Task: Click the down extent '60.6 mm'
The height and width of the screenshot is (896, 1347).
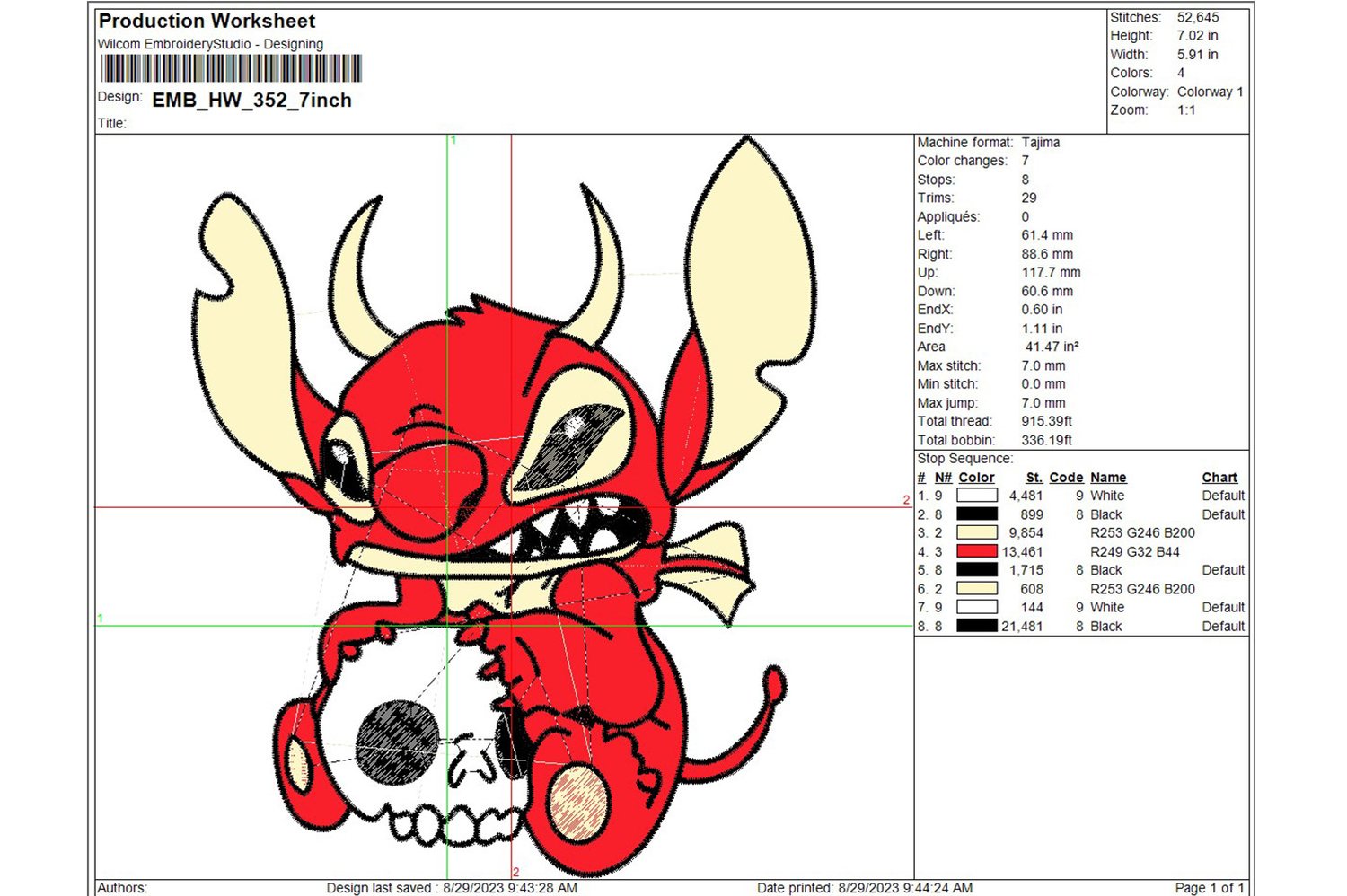Action: click(1047, 292)
